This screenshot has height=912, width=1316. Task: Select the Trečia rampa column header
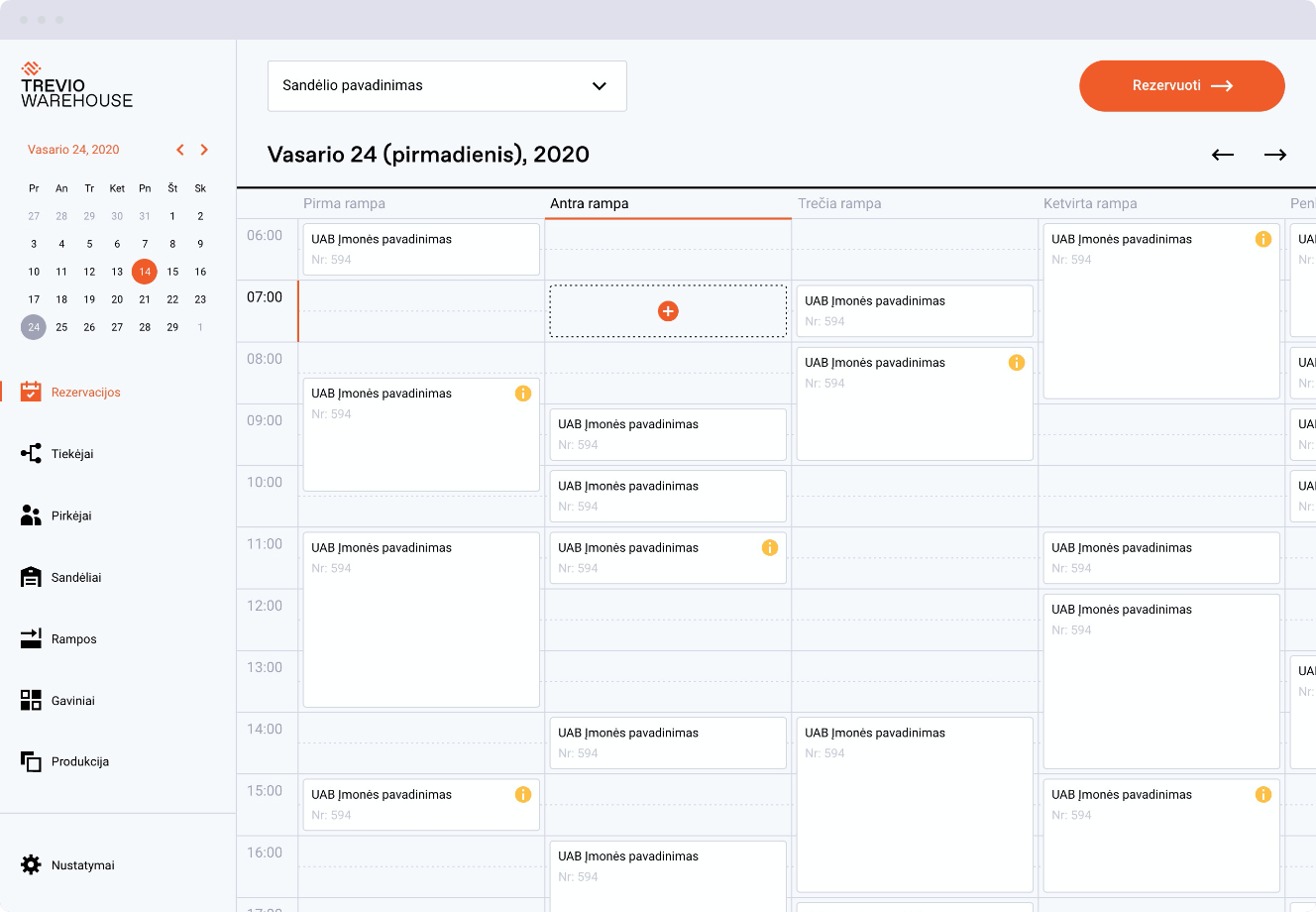pyautogui.click(x=839, y=203)
